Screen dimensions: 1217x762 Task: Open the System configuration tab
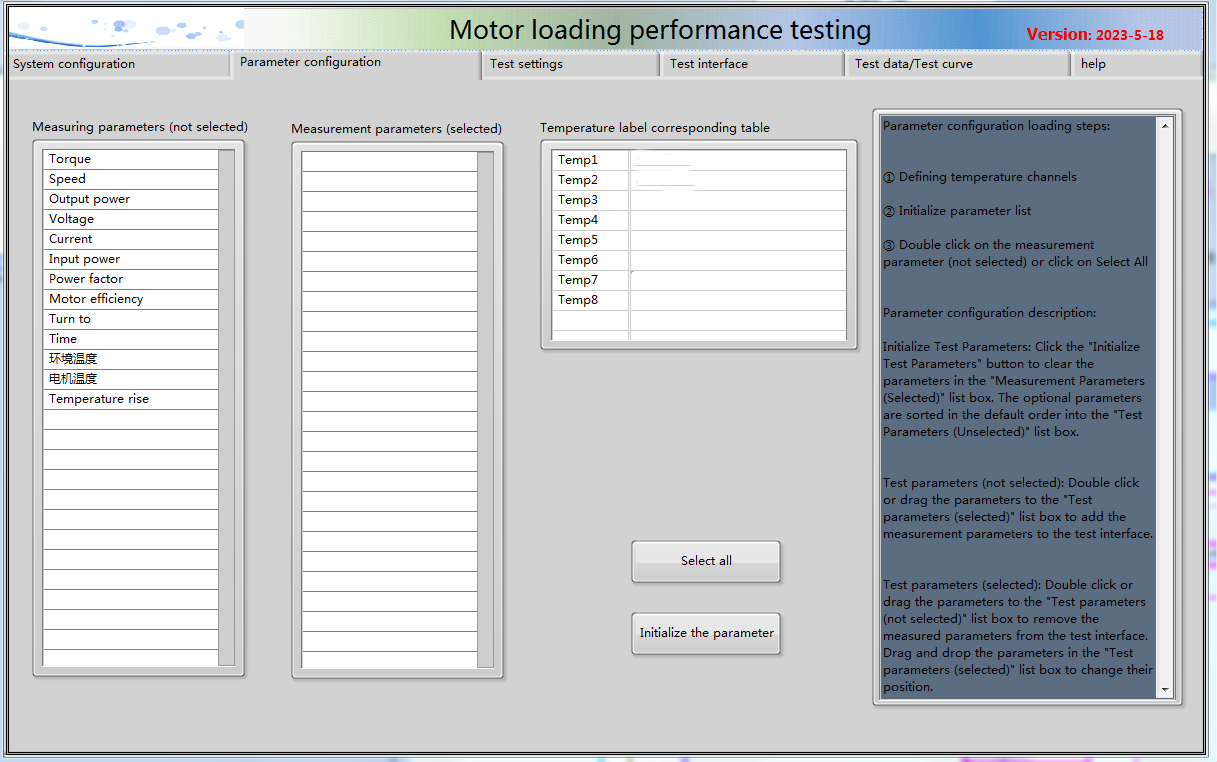[x=74, y=64]
